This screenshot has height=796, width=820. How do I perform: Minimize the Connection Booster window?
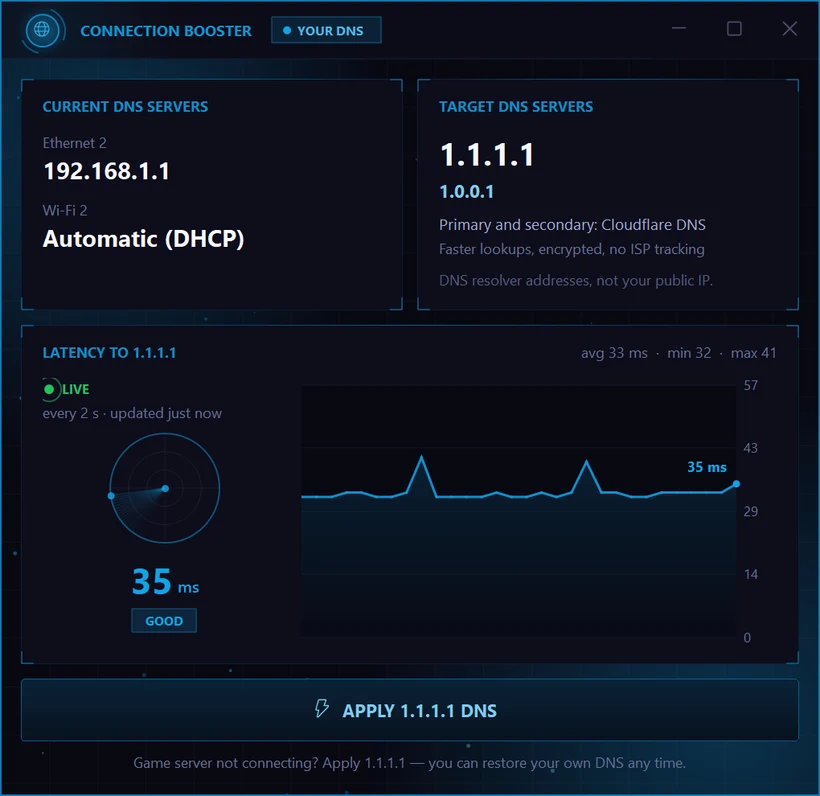tap(679, 28)
